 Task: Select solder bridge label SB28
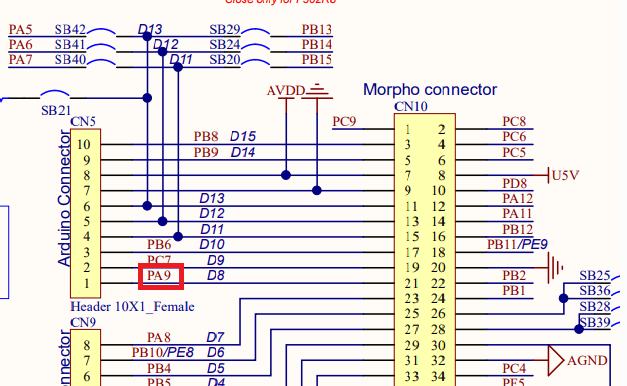pos(595,306)
